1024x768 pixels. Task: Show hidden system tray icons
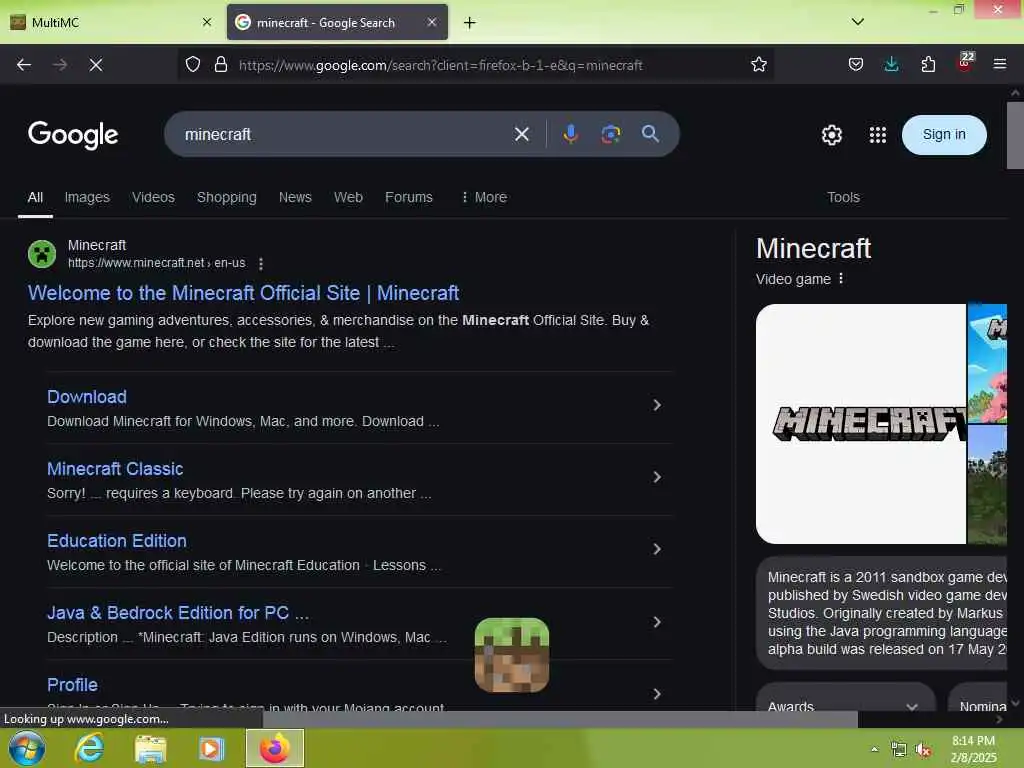(874, 749)
